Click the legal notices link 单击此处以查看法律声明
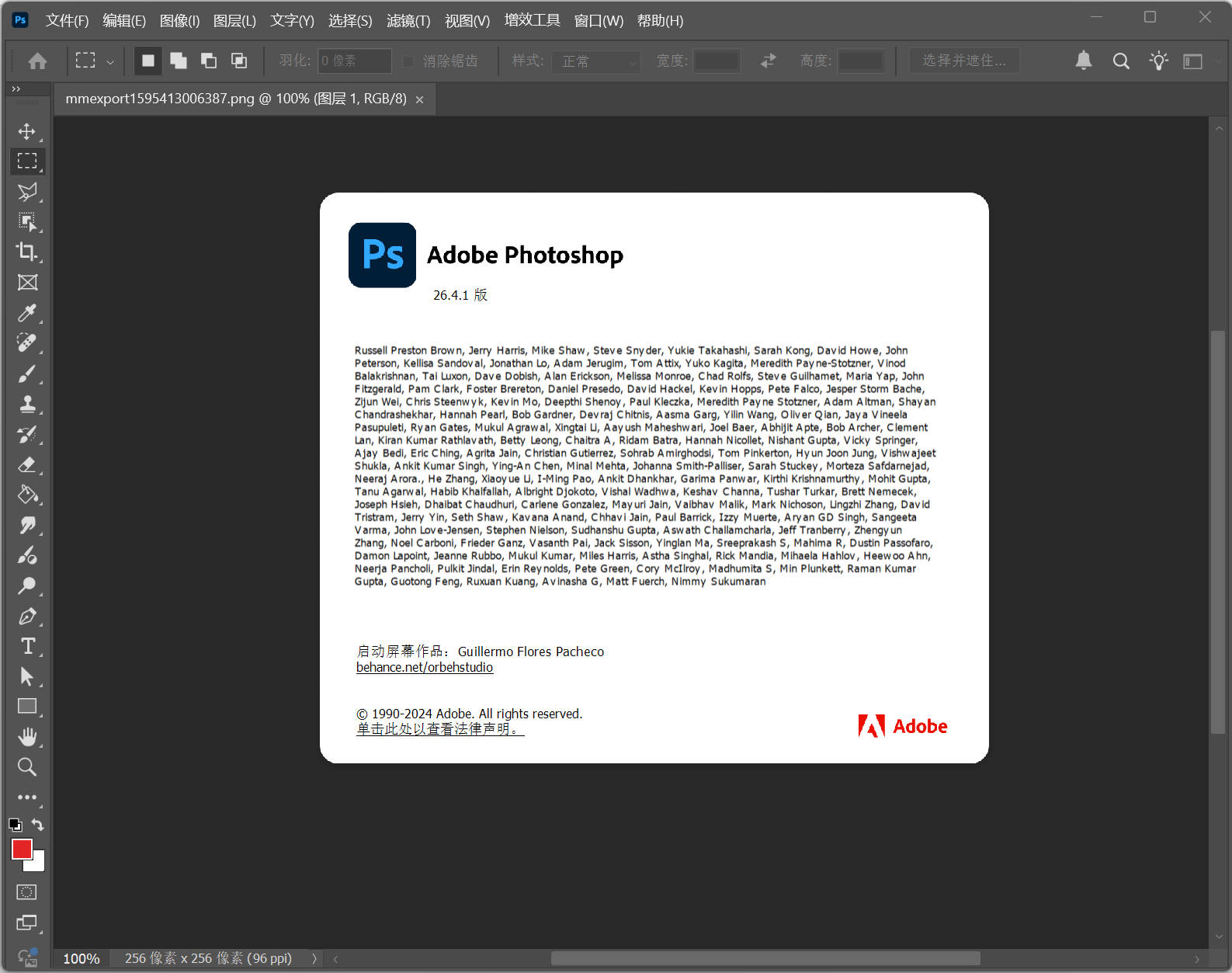Viewport: 1232px width, 973px height. (x=440, y=729)
